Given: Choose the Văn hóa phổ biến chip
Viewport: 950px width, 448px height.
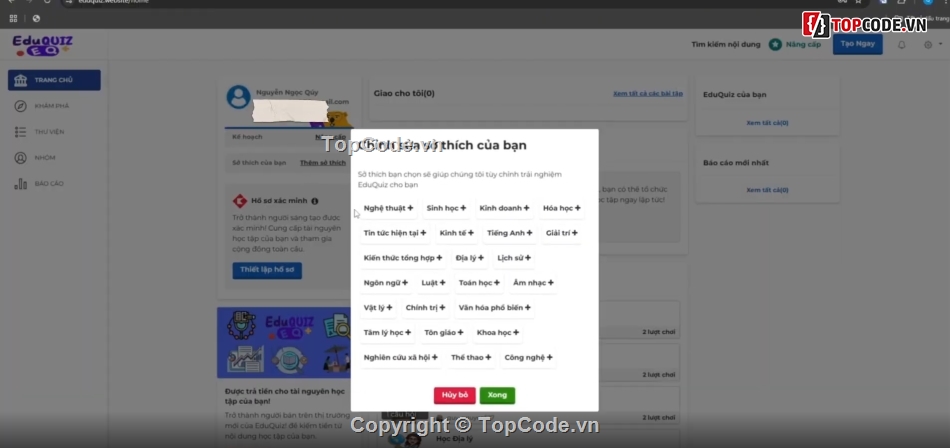Looking at the screenshot, I should click(x=494, y=308).
